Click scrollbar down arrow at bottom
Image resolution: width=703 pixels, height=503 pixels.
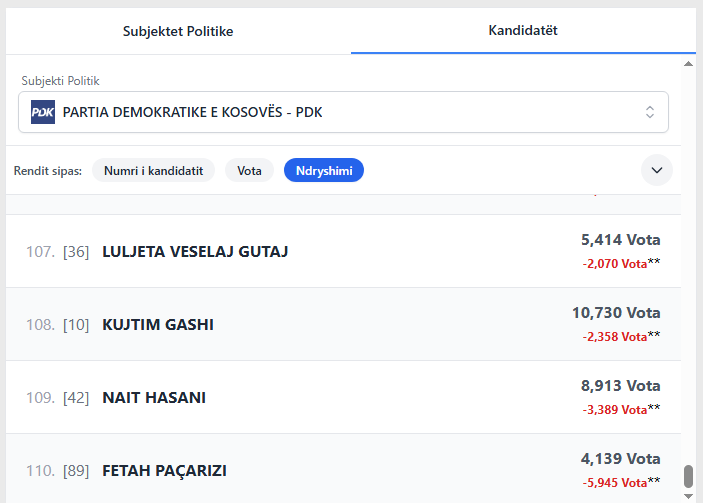688,494
